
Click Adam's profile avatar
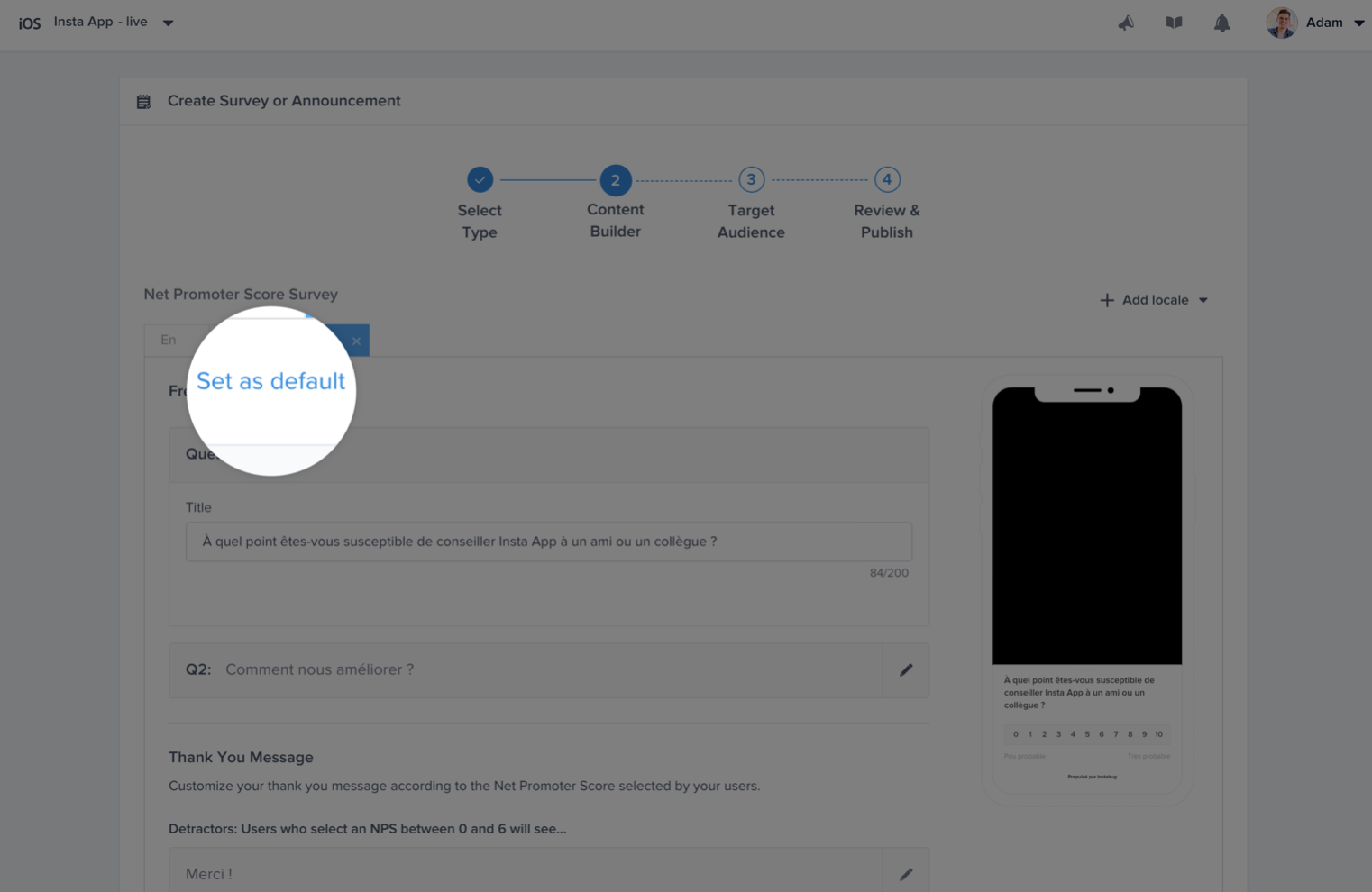[1280, 23]
